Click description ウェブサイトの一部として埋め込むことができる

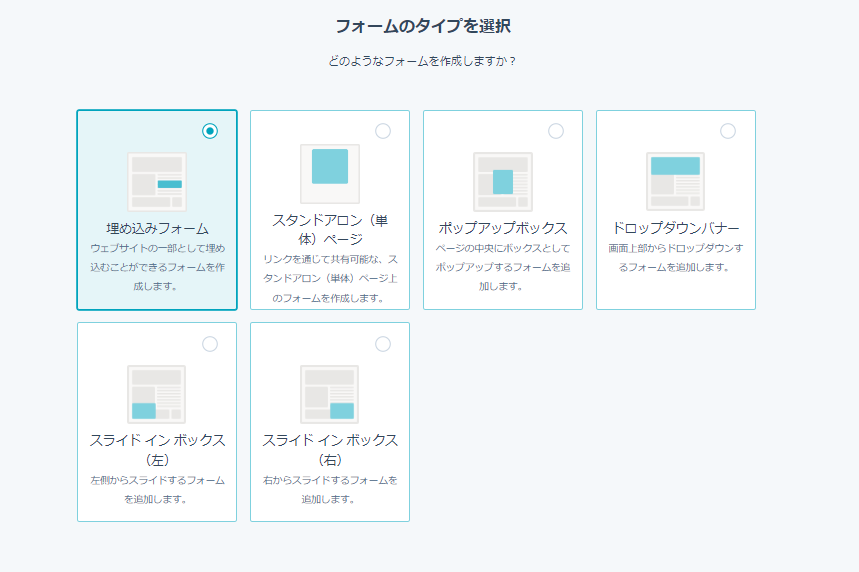[x=157, y=267]
